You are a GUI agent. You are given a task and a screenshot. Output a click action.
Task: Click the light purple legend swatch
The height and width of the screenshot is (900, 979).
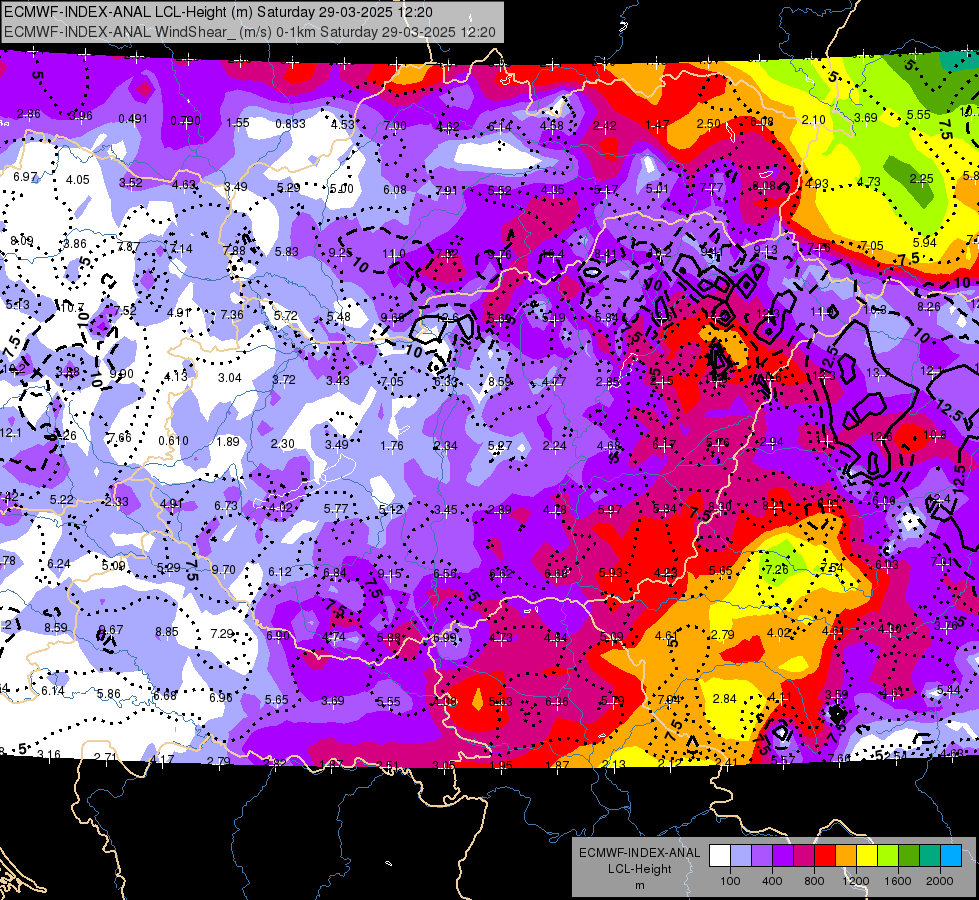[762, 856]
